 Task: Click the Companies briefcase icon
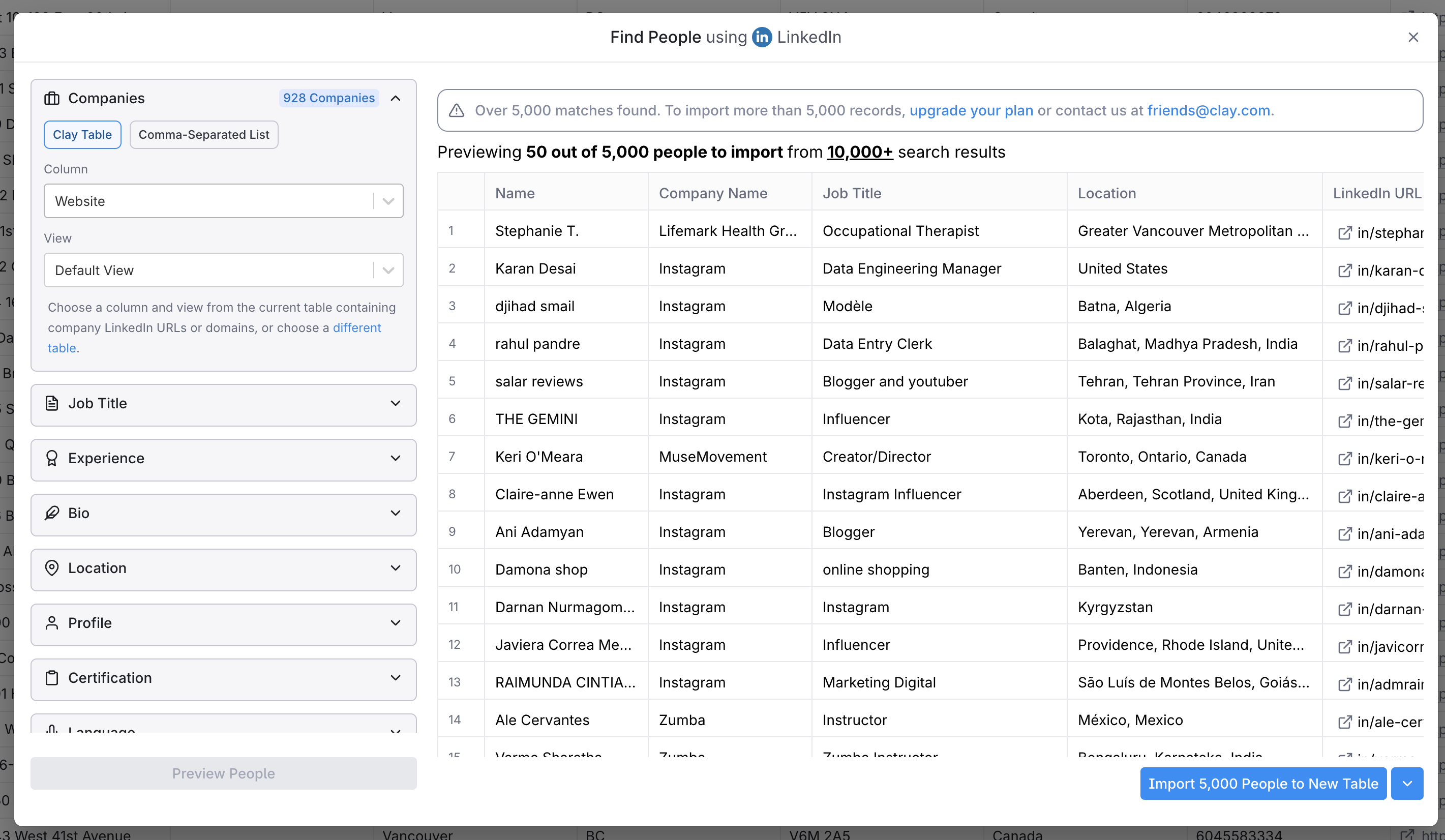pyautogui.click(x=52, y=98)
